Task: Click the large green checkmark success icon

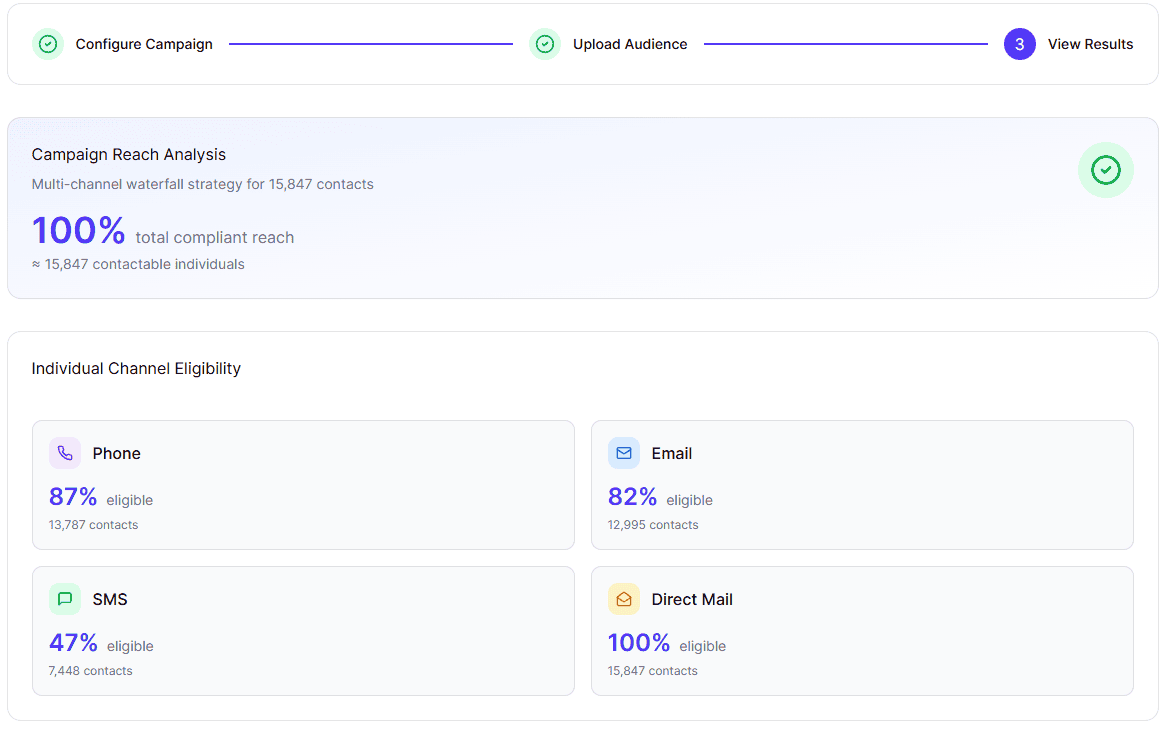Action: pyautogui.click(x=1105, y=170)
